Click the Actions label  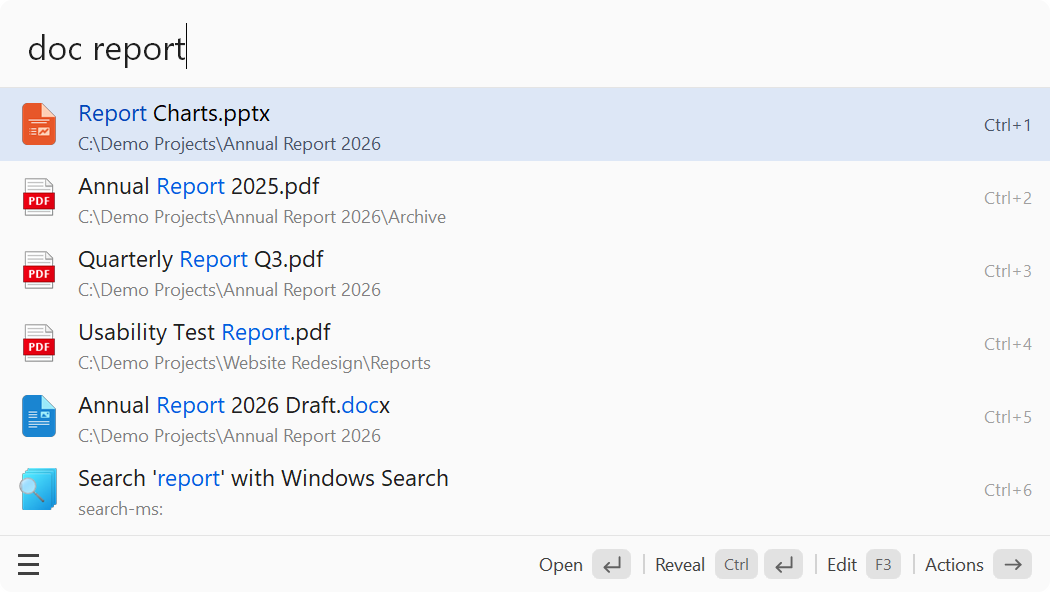click(x=954, y=565)
